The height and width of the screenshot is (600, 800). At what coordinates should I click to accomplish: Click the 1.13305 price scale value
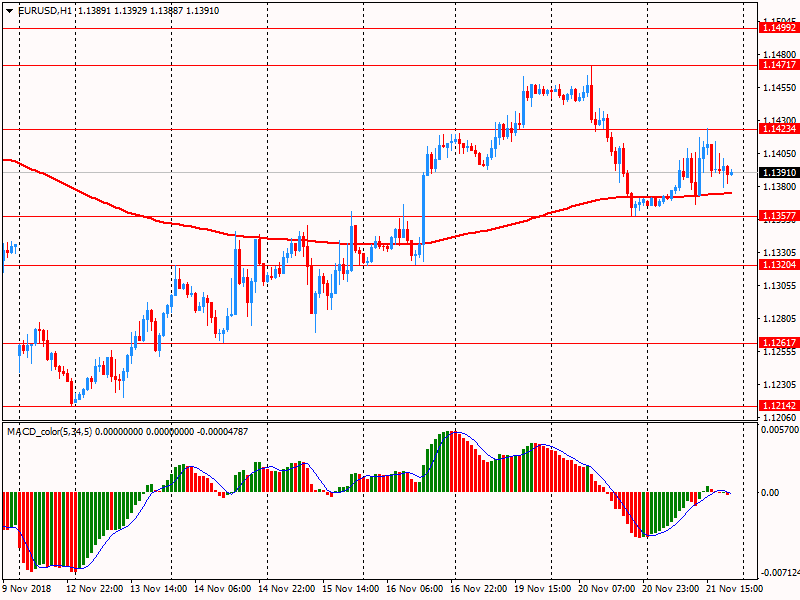click(x=779, y=252)
